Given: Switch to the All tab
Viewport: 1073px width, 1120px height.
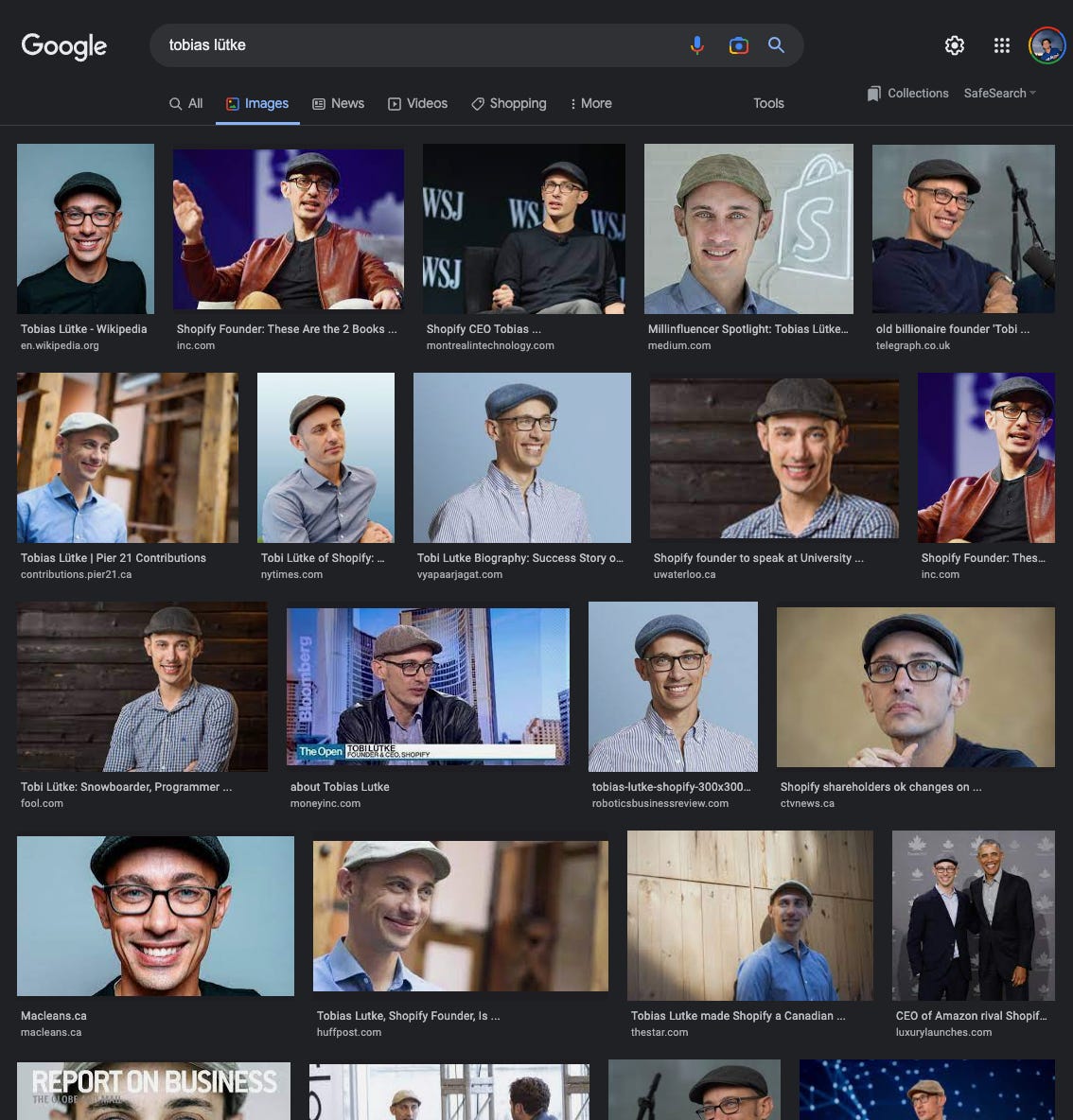Looking at the screenshot, I should pos(185,103).
